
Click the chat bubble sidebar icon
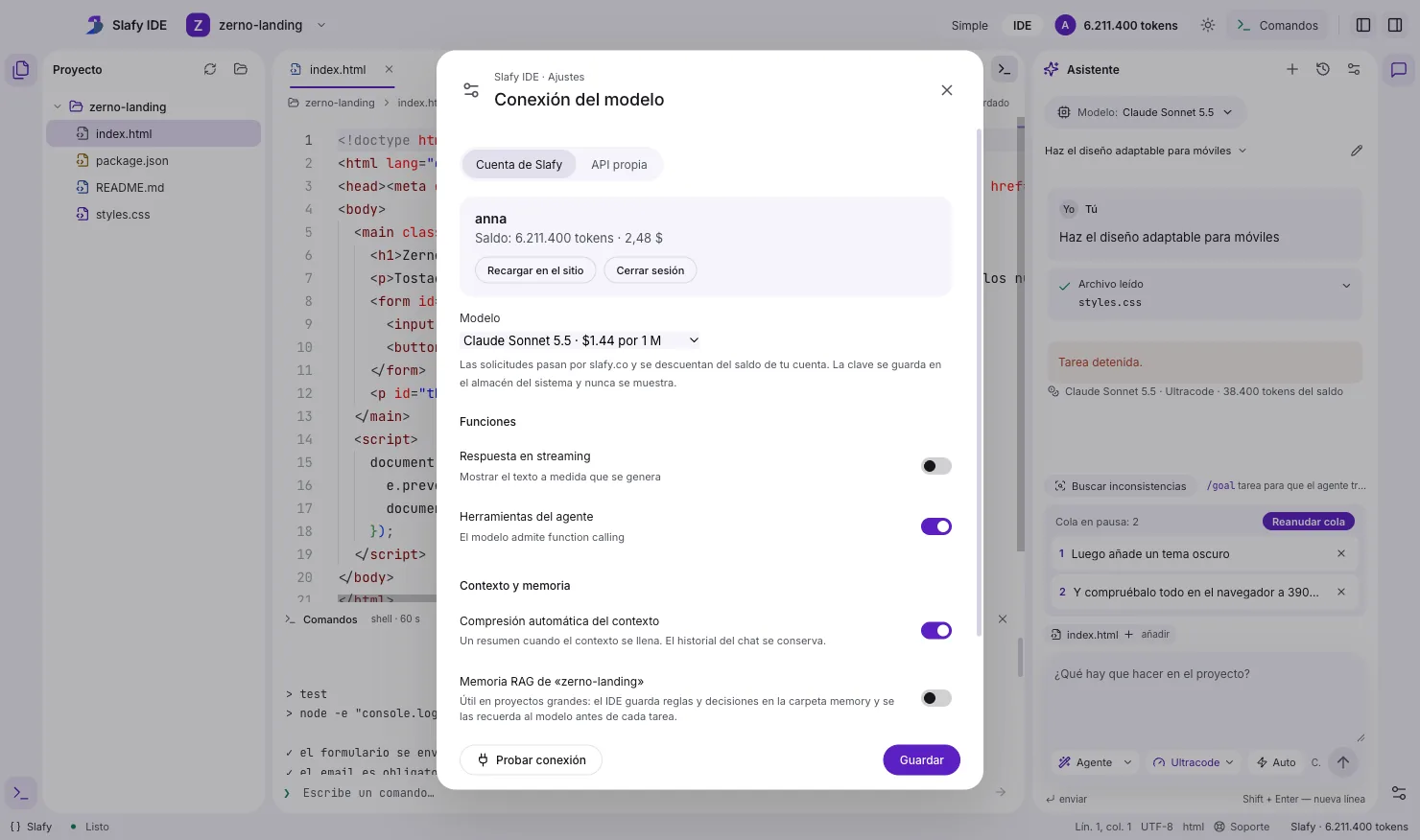pyautogui.click(x=1399, y=69)
